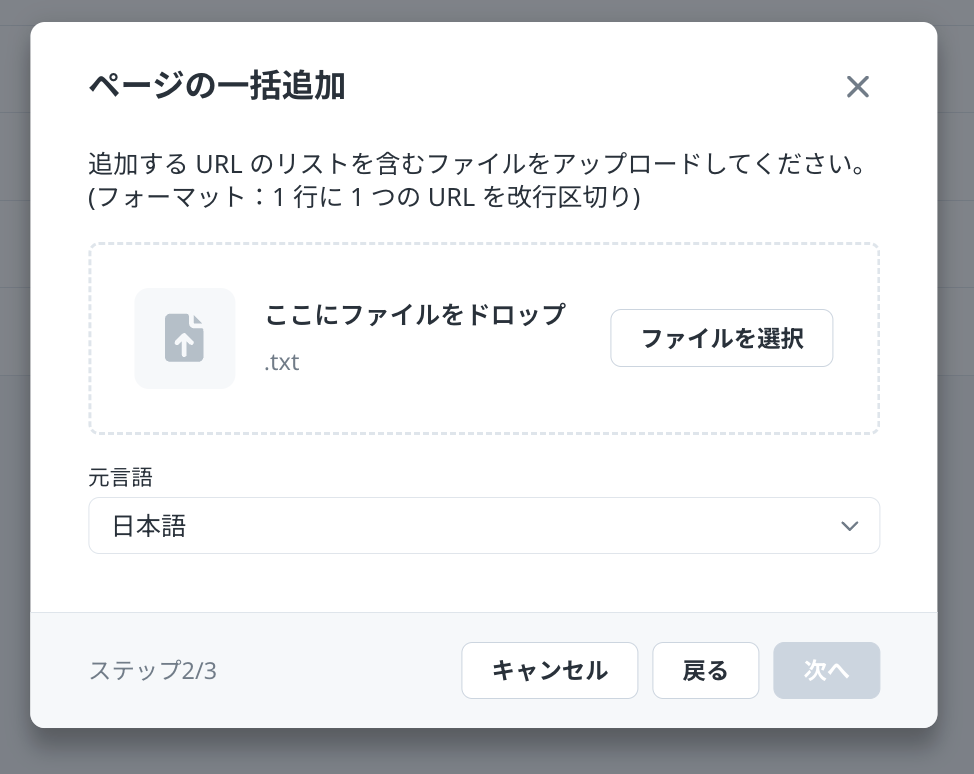This screenshot has width=974, height=774.
Task: Click the .txt file format hint
Action: pyautogui.click(x=282, y=362)
